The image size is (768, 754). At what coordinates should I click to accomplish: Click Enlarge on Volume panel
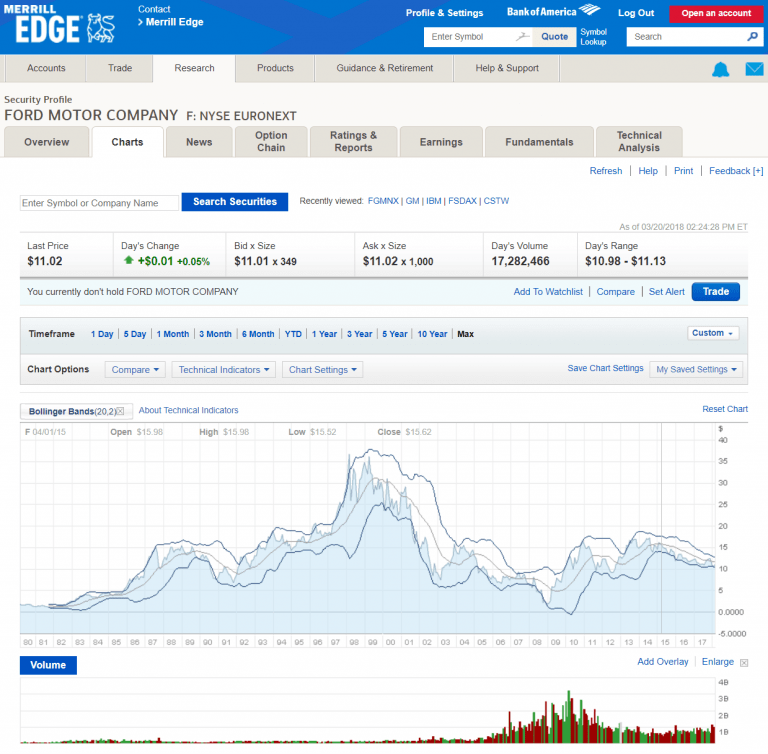(718, 662)
